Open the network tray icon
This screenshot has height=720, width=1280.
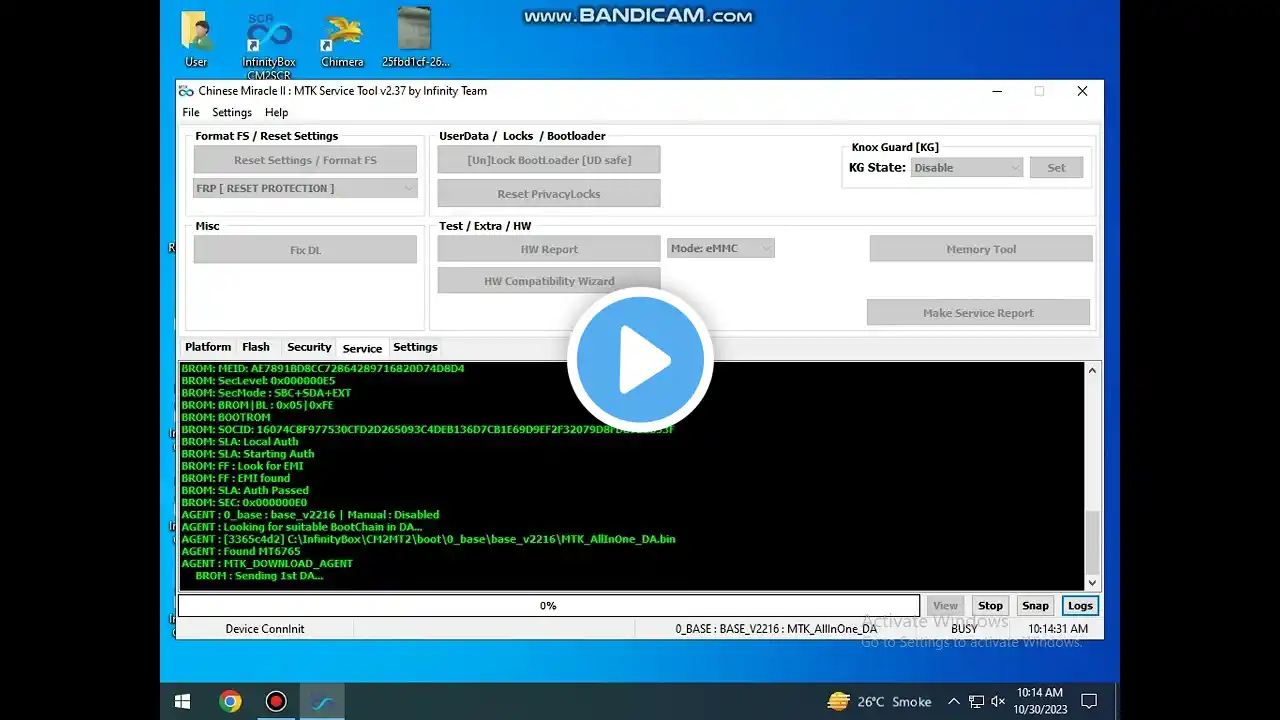pyautogui.click(x=975, y=702)
